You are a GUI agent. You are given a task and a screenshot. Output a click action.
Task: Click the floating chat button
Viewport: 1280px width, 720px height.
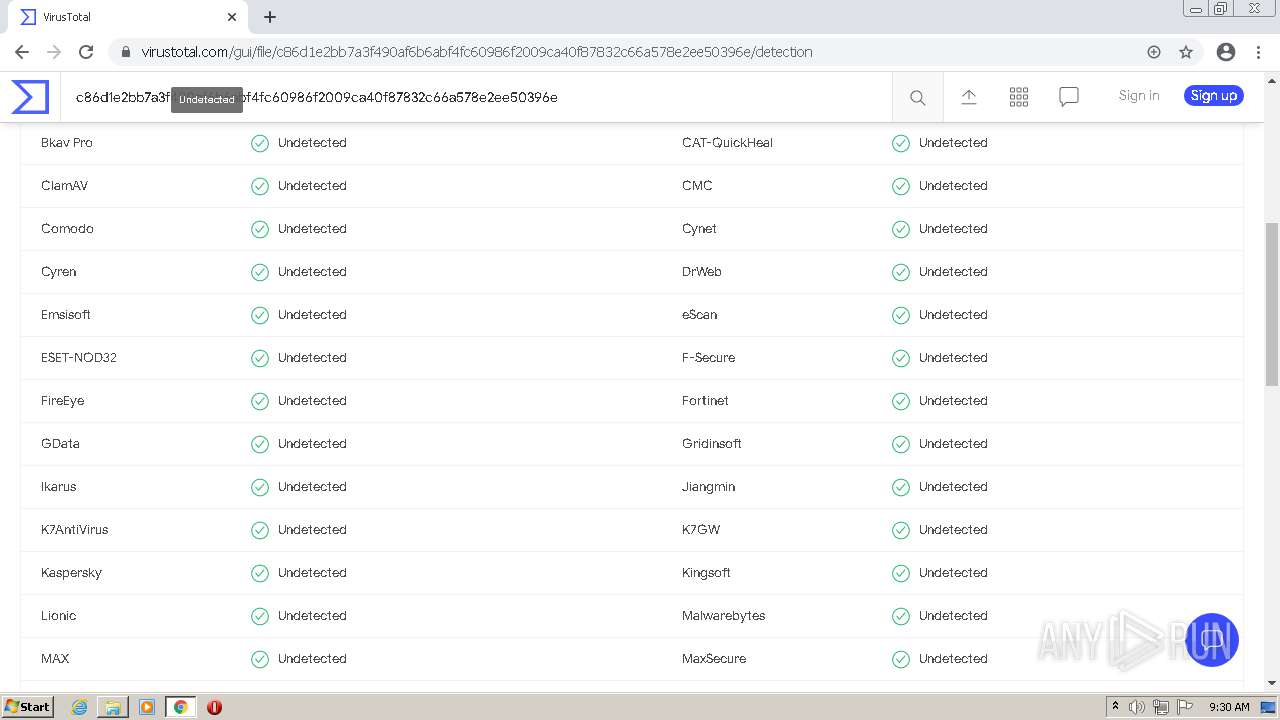pos(1212,640)
